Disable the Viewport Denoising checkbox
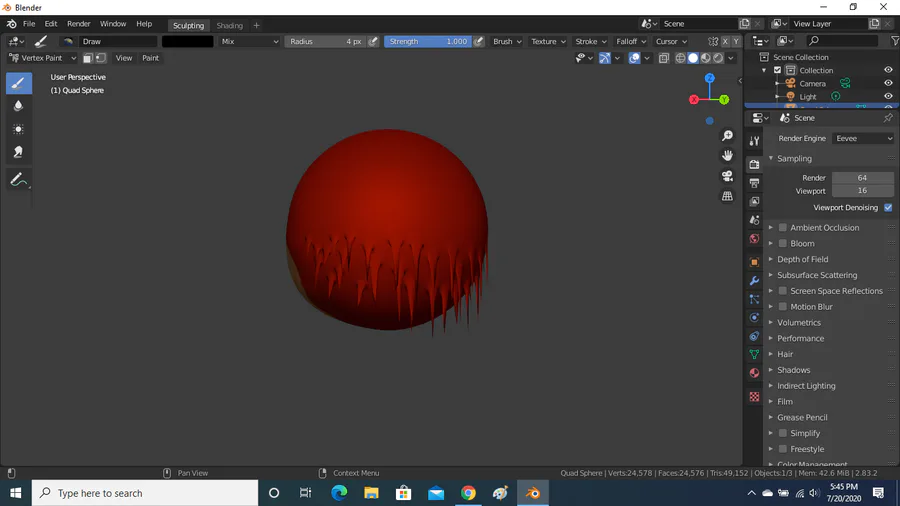The height and width of the screenshot is (506, 900). [888, 208]
